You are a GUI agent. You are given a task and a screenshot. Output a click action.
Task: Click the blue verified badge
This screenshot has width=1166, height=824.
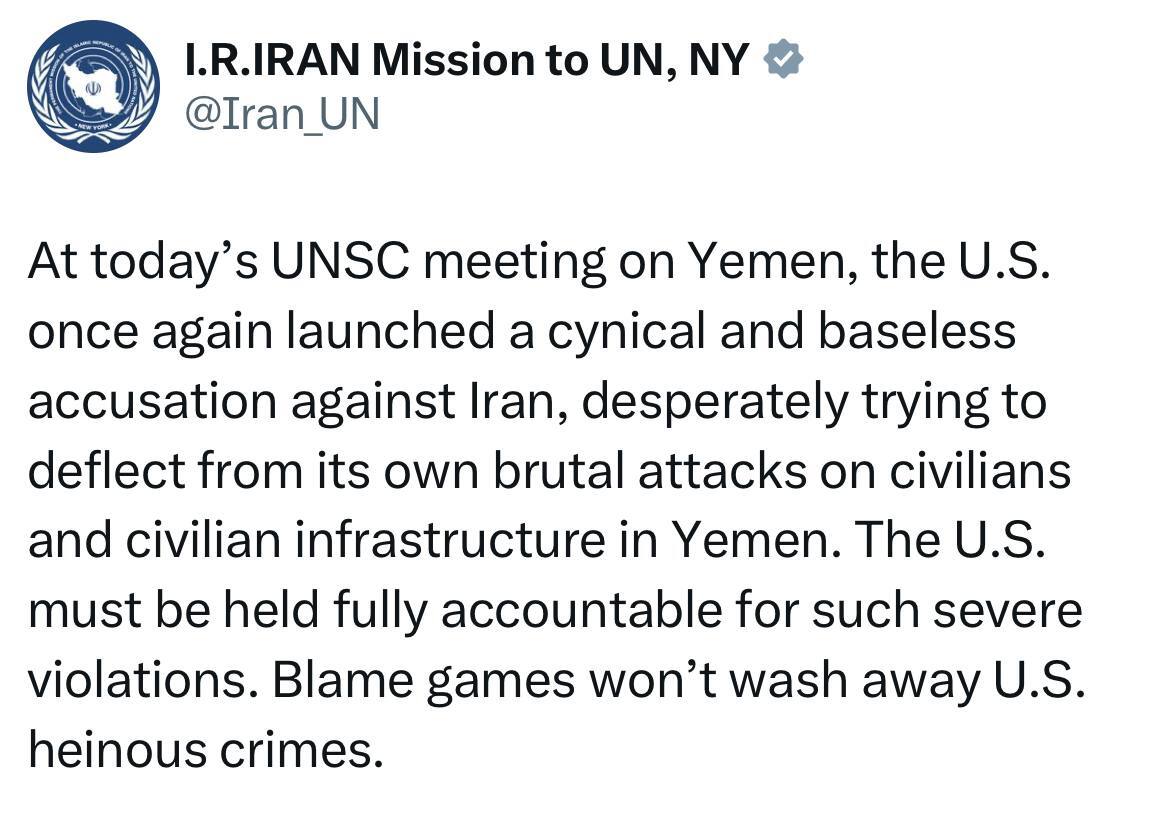[783, 62]
